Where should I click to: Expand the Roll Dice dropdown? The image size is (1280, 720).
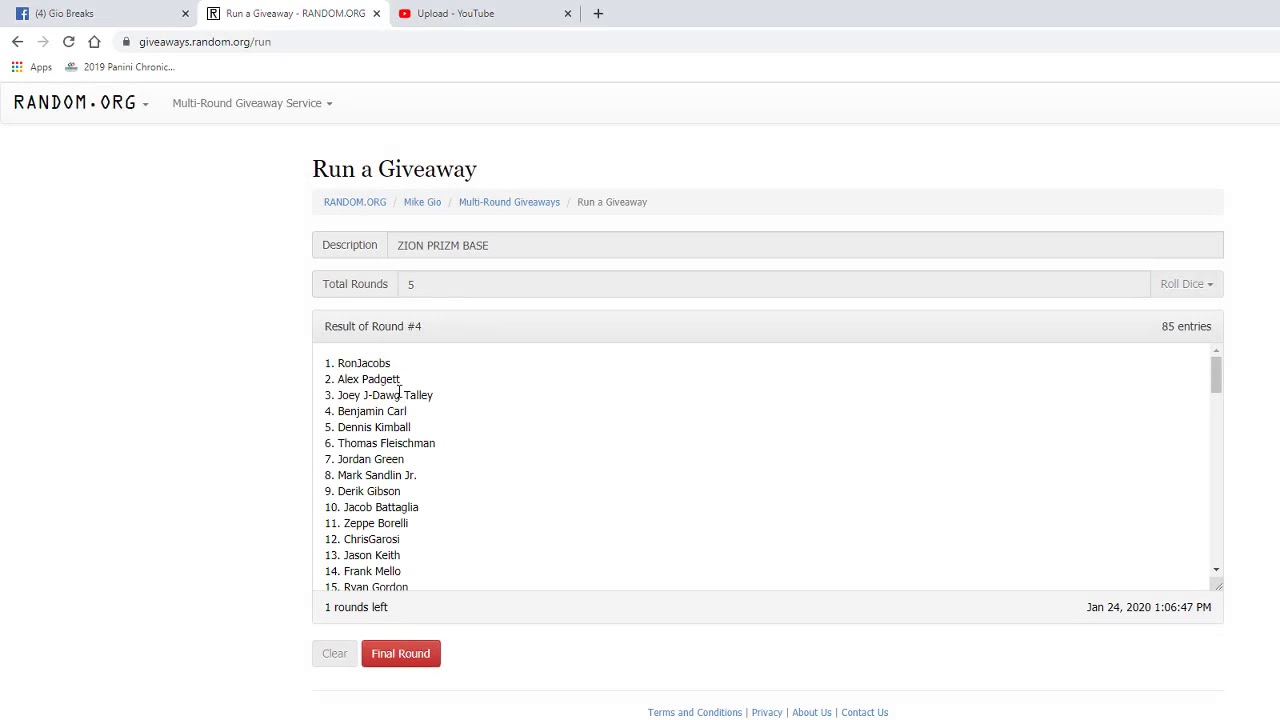point(1186,284)
